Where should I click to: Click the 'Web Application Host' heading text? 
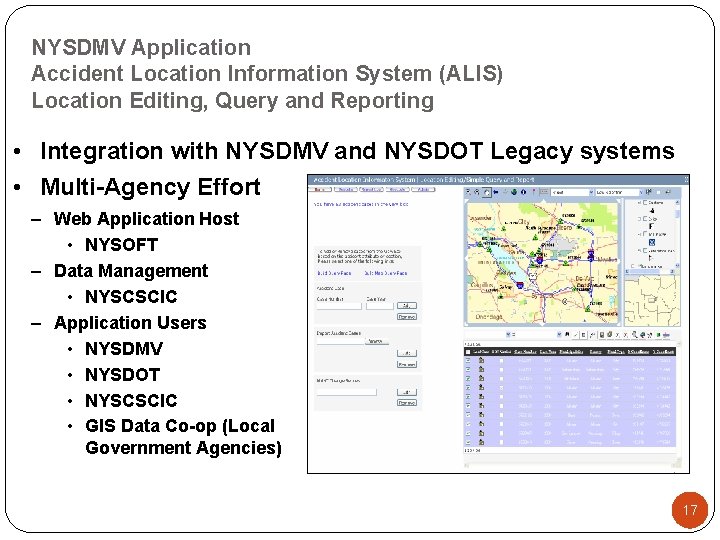point(146,219)
